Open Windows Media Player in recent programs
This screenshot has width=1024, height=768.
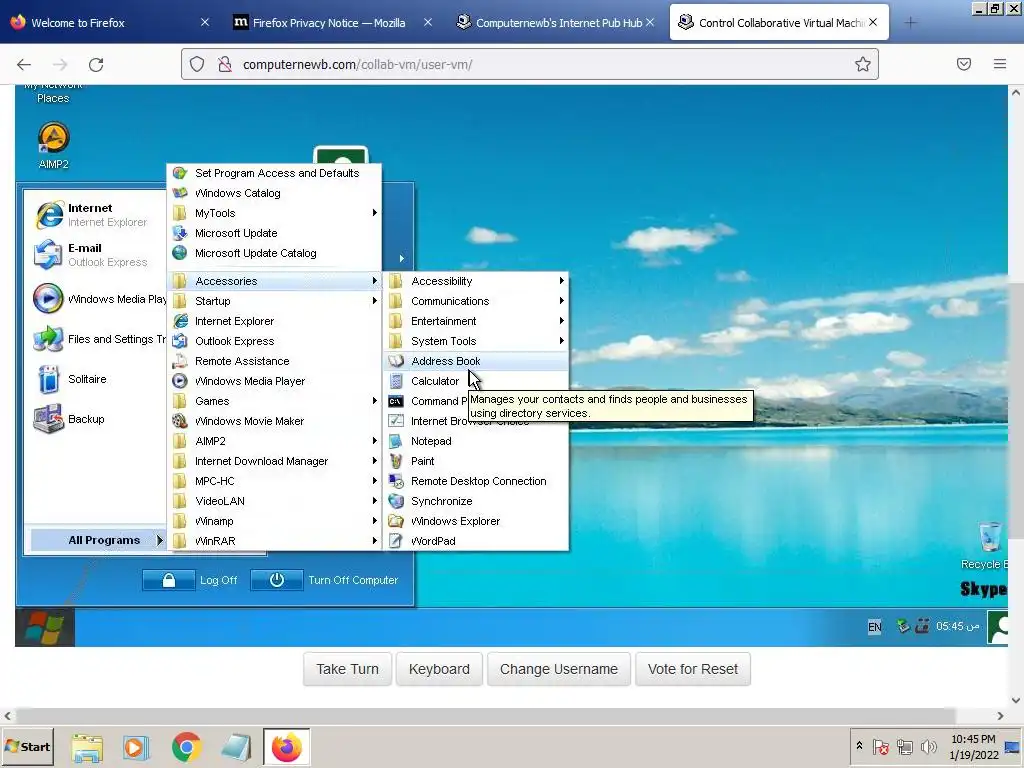click(x=99, y=299)
